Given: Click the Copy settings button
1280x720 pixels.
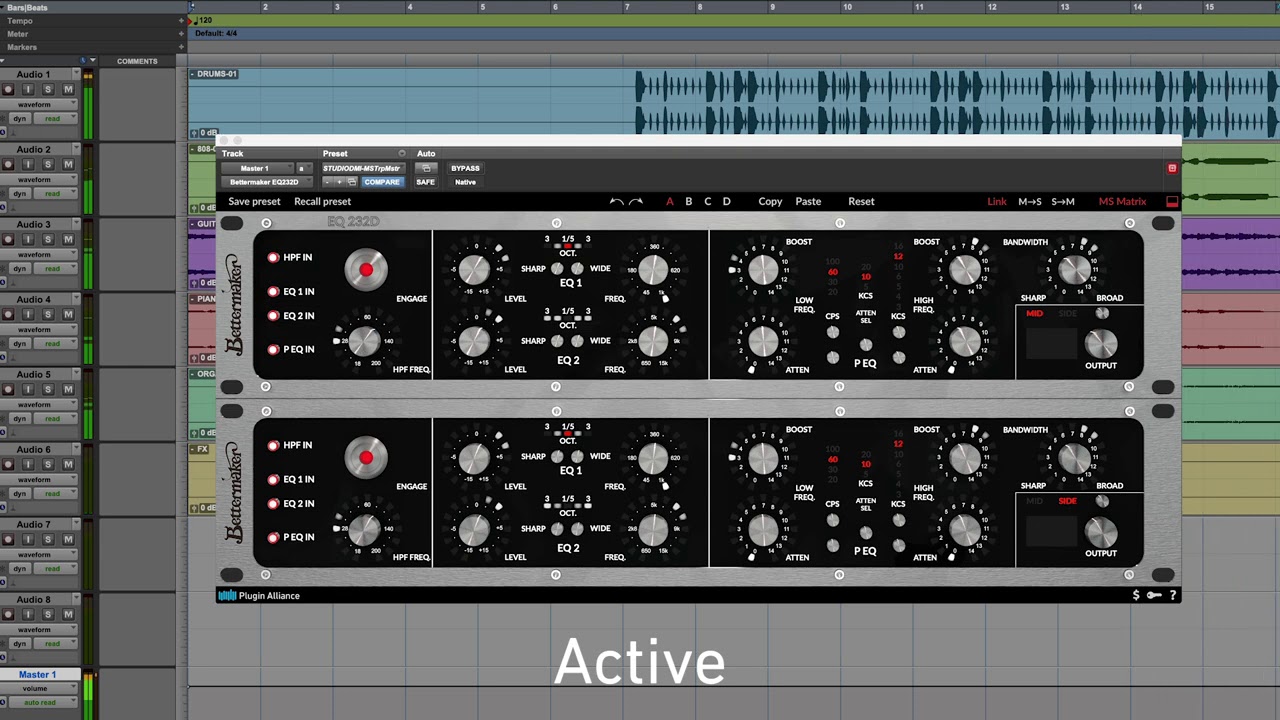Looking at the screenshot, I should coord(770,201).
